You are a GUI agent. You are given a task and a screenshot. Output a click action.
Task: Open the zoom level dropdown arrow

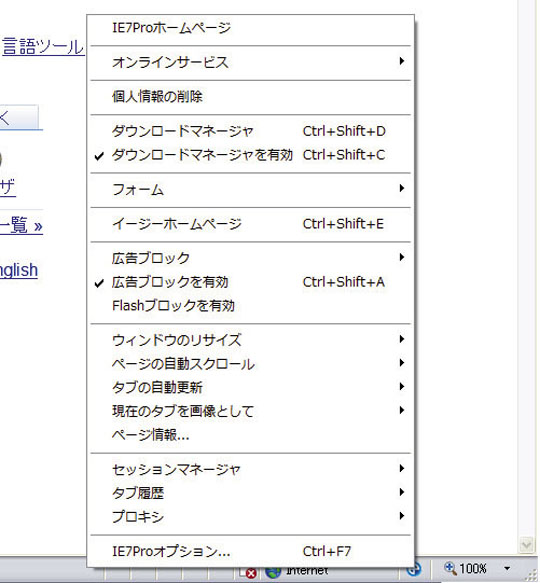coord(507,568)
